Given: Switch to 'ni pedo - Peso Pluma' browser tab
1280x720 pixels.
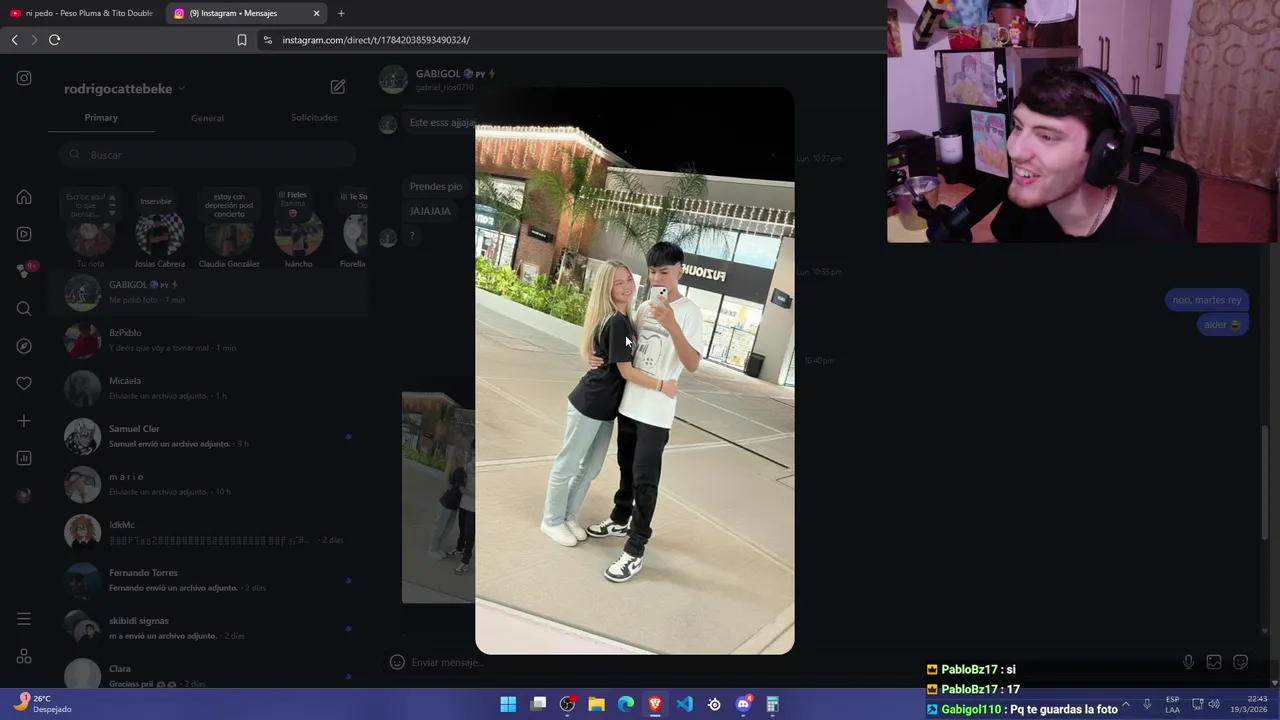Looking at the screenshot, I should (x=81, y=13).
